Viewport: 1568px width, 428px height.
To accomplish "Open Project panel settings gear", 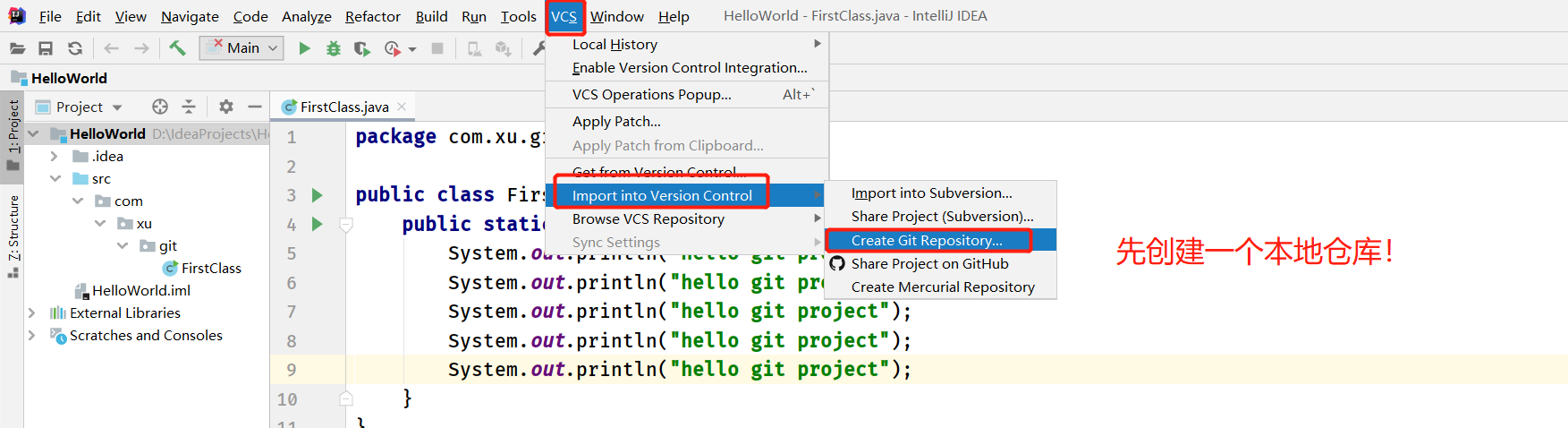I will point(226,107).
